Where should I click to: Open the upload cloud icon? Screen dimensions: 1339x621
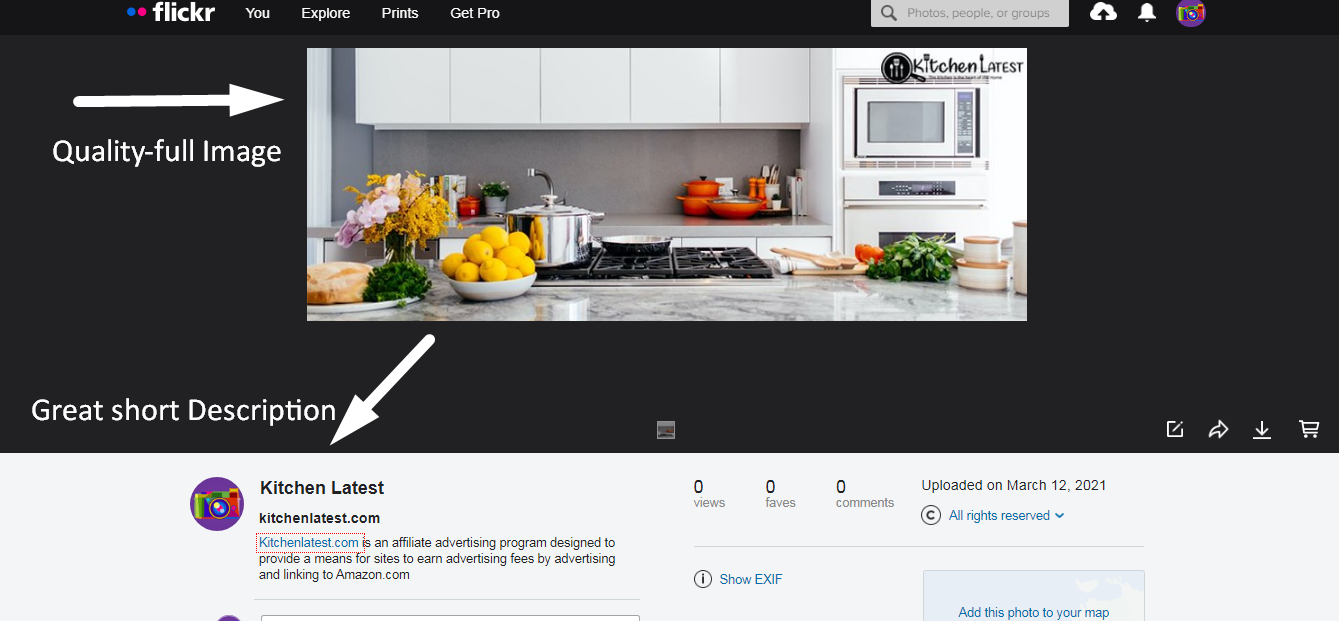(1103, 13)
